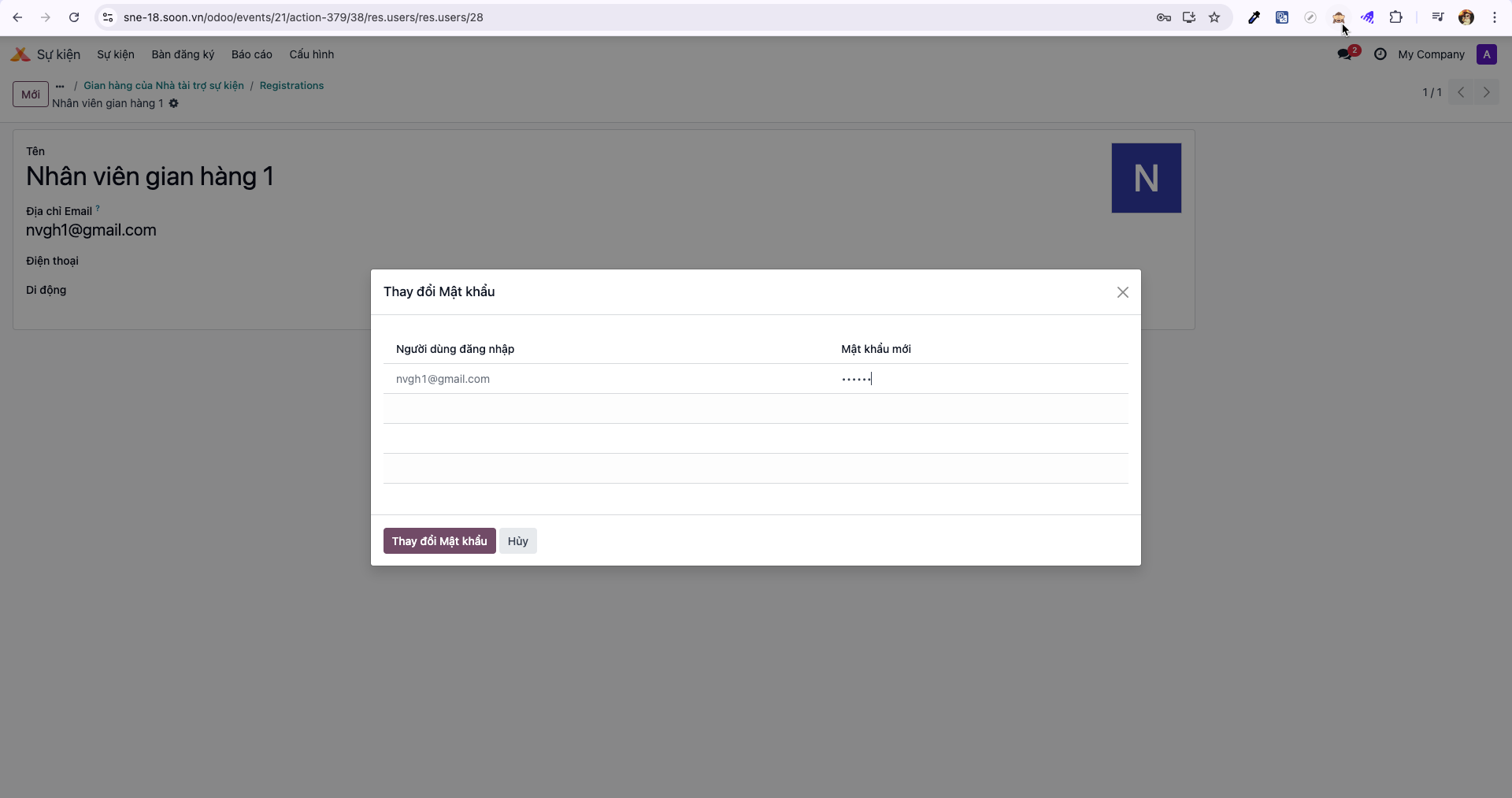Open the Chrome profile avatar
1512x798 pixels.
click(x=1466, y=17)
